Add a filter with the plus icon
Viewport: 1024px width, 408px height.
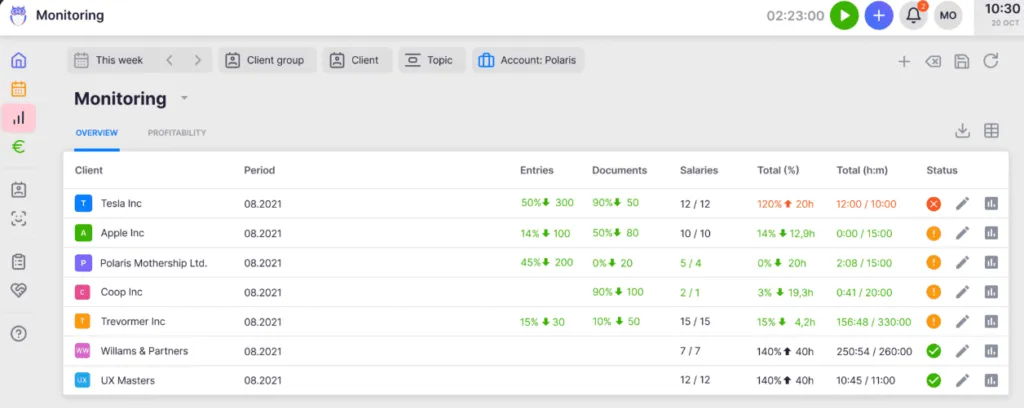pyautogui.click(x=904, y=61)
